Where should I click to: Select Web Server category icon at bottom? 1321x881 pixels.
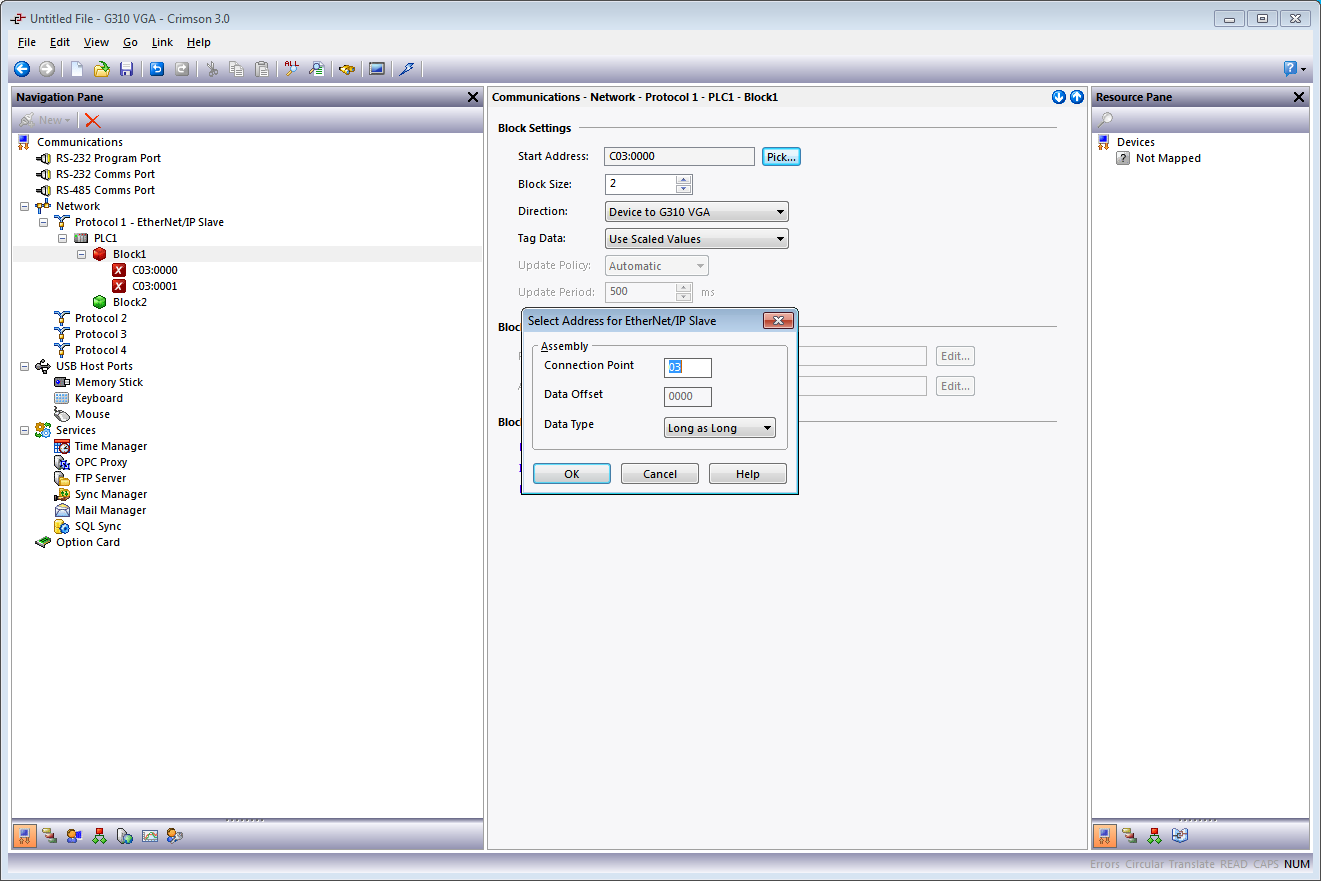coord(124,835)
